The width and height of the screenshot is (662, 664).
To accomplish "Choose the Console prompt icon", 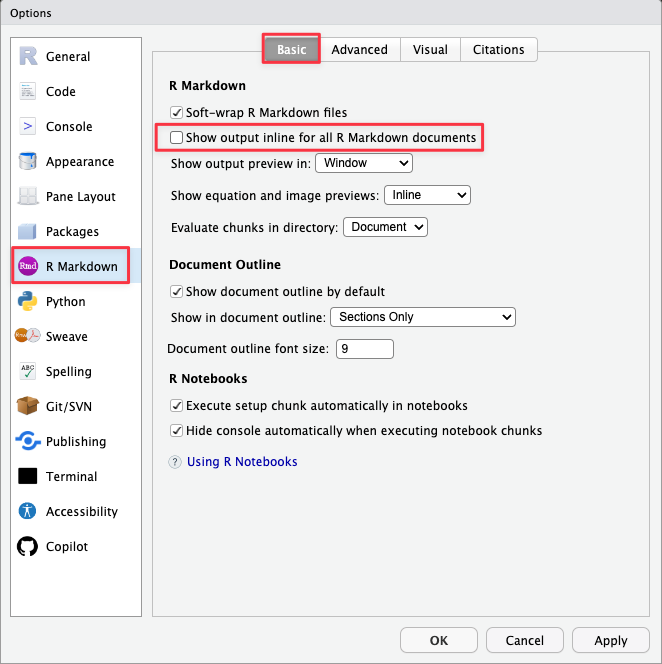I will [28, 126].
